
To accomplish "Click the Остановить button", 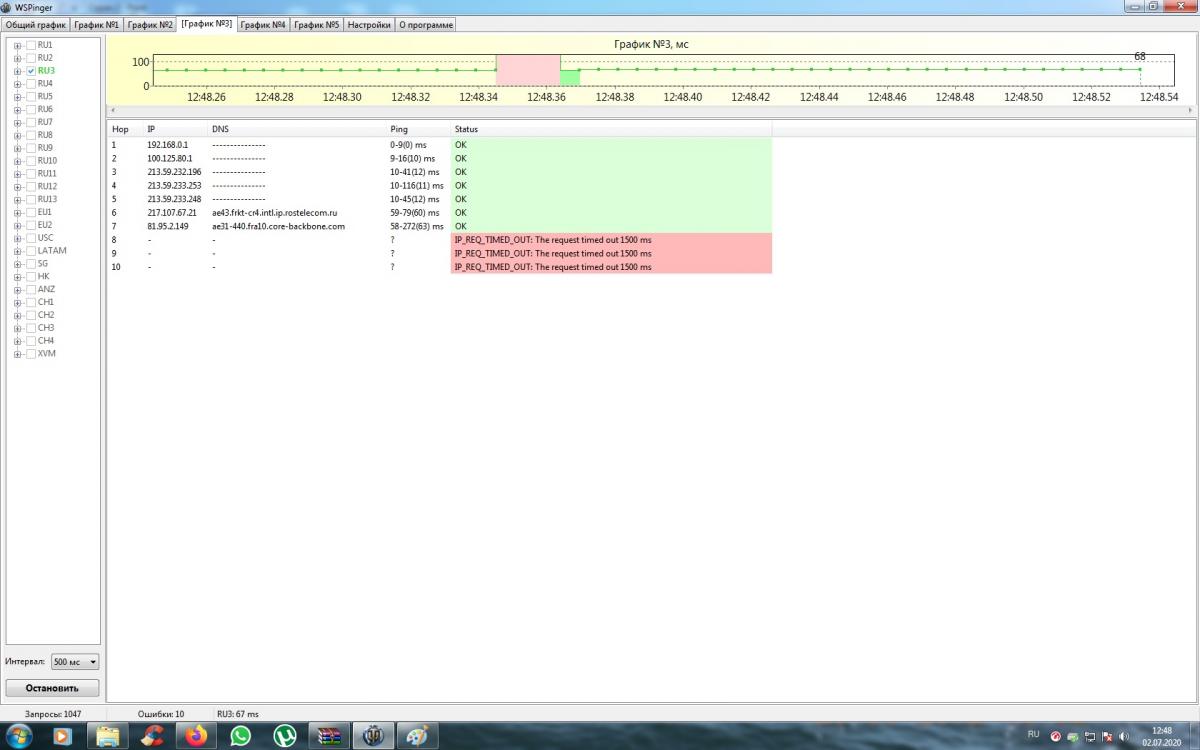I will [52, 688].
